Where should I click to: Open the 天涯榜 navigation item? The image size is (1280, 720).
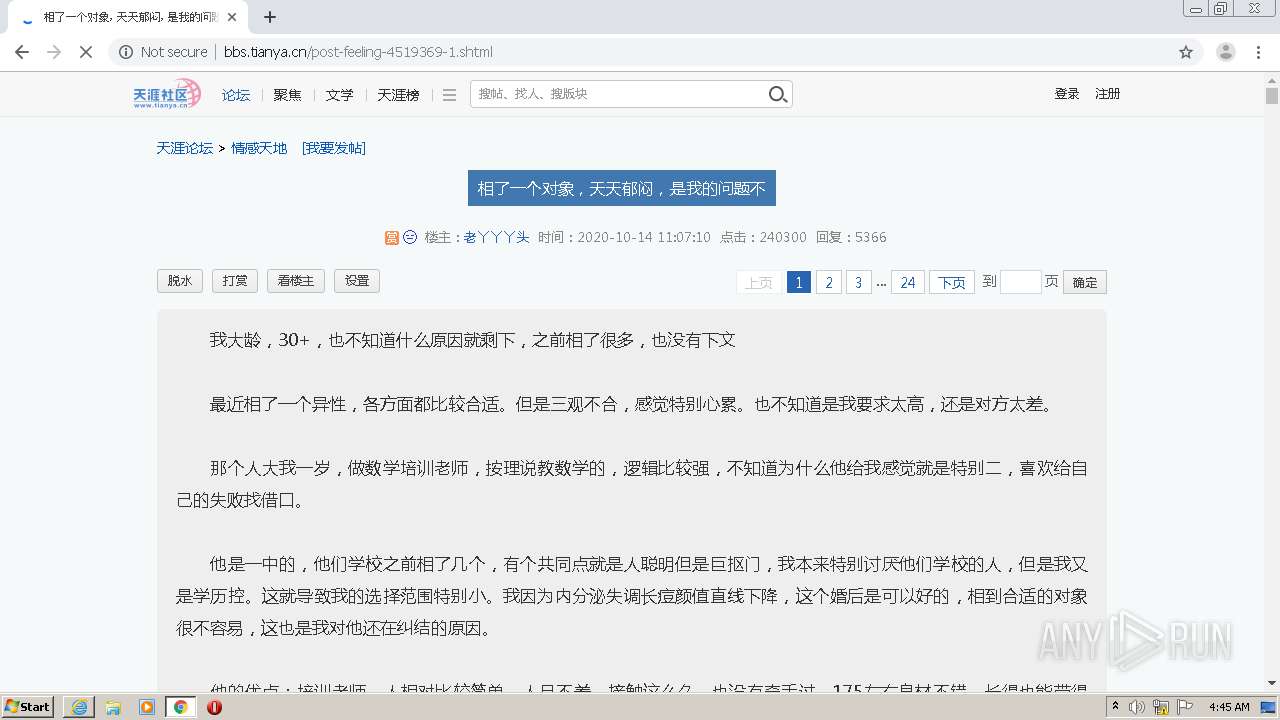click(x=398, y=95)
